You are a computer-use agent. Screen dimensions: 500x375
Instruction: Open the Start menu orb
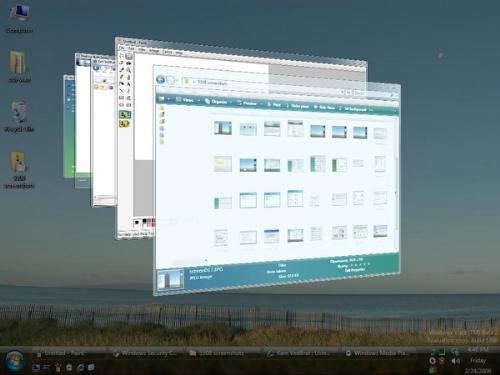point(14,362)
